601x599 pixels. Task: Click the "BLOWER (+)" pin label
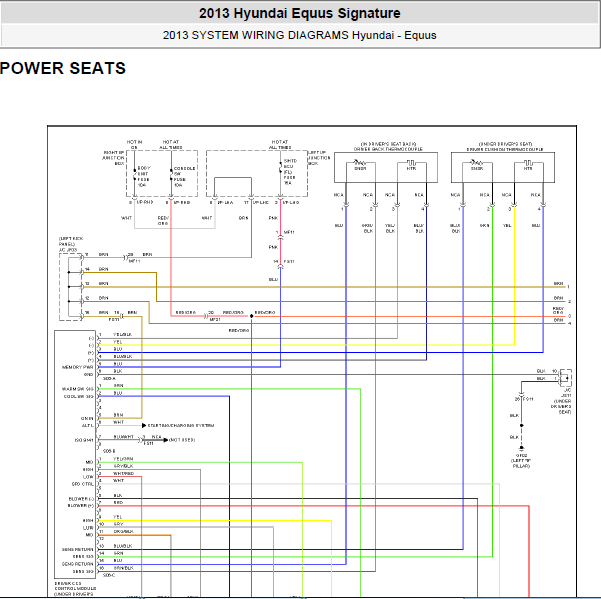coord(81,506)
